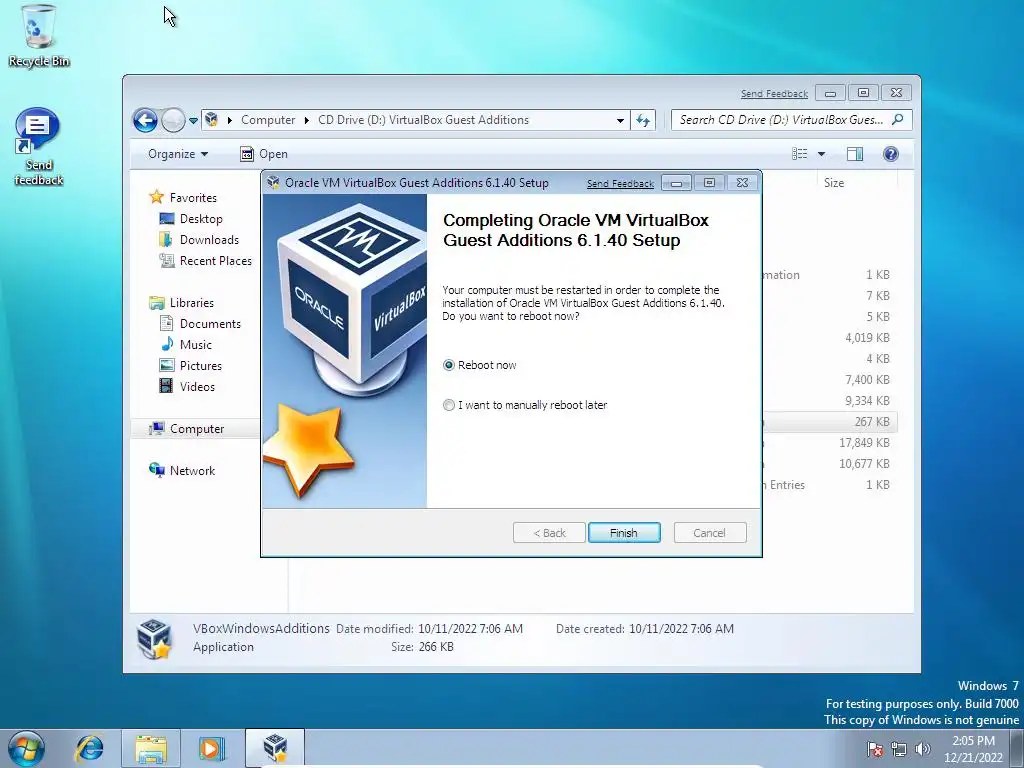Click the 7,400 KB size cell
1024x768 pixels.
coord(867,379)
